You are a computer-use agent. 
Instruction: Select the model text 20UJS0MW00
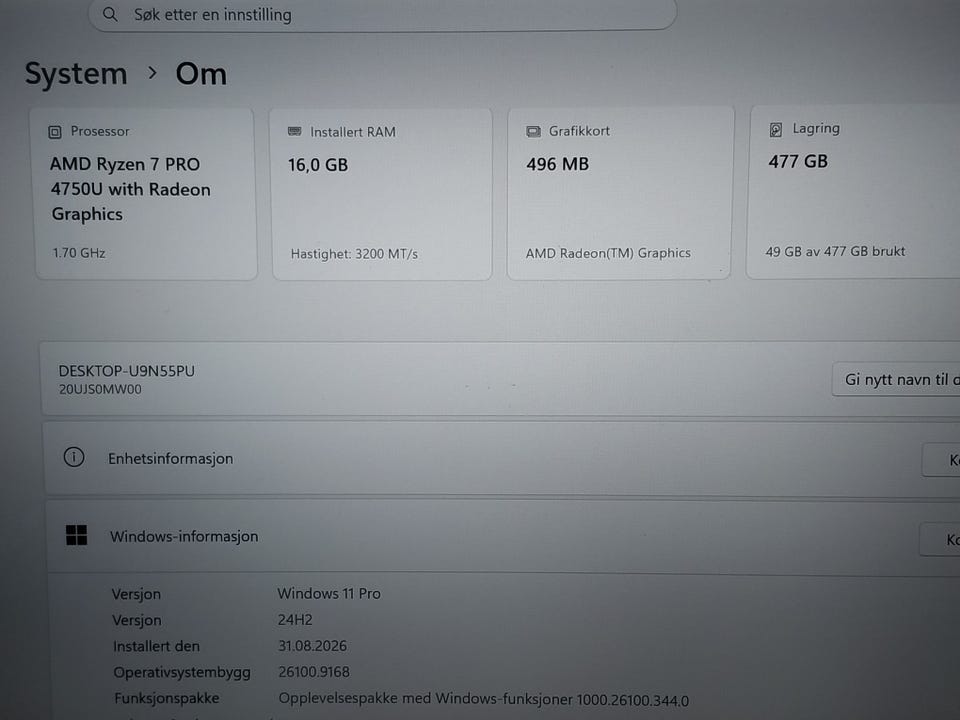tap(100, 389)
